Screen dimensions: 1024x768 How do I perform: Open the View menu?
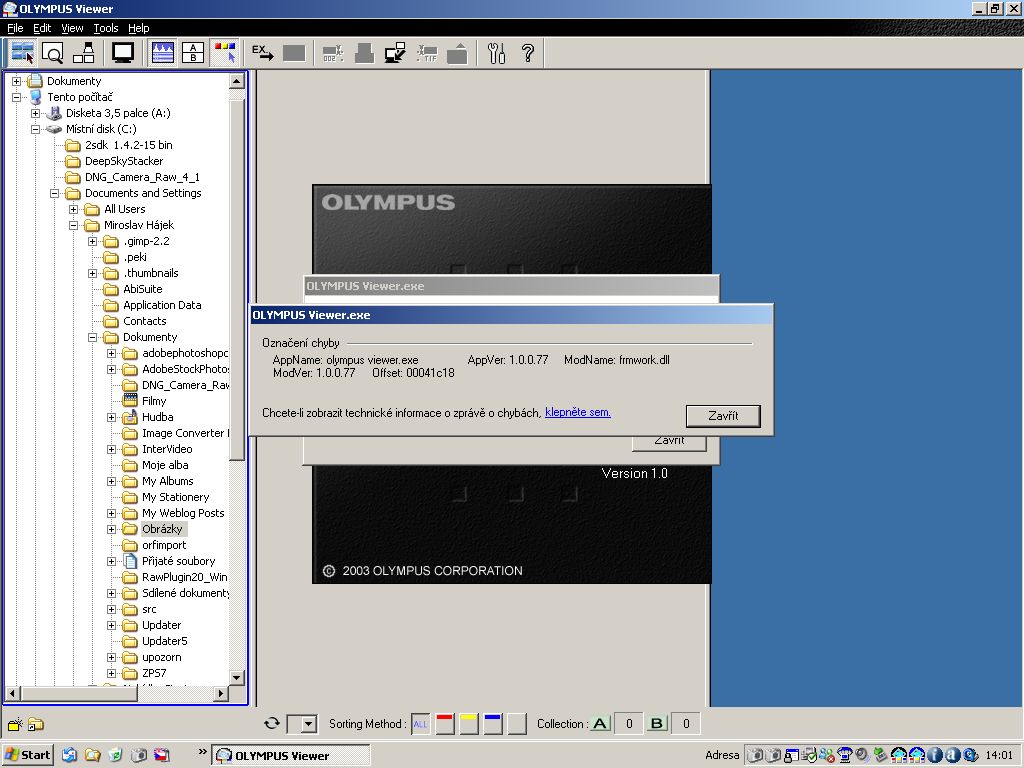(72, 28)
